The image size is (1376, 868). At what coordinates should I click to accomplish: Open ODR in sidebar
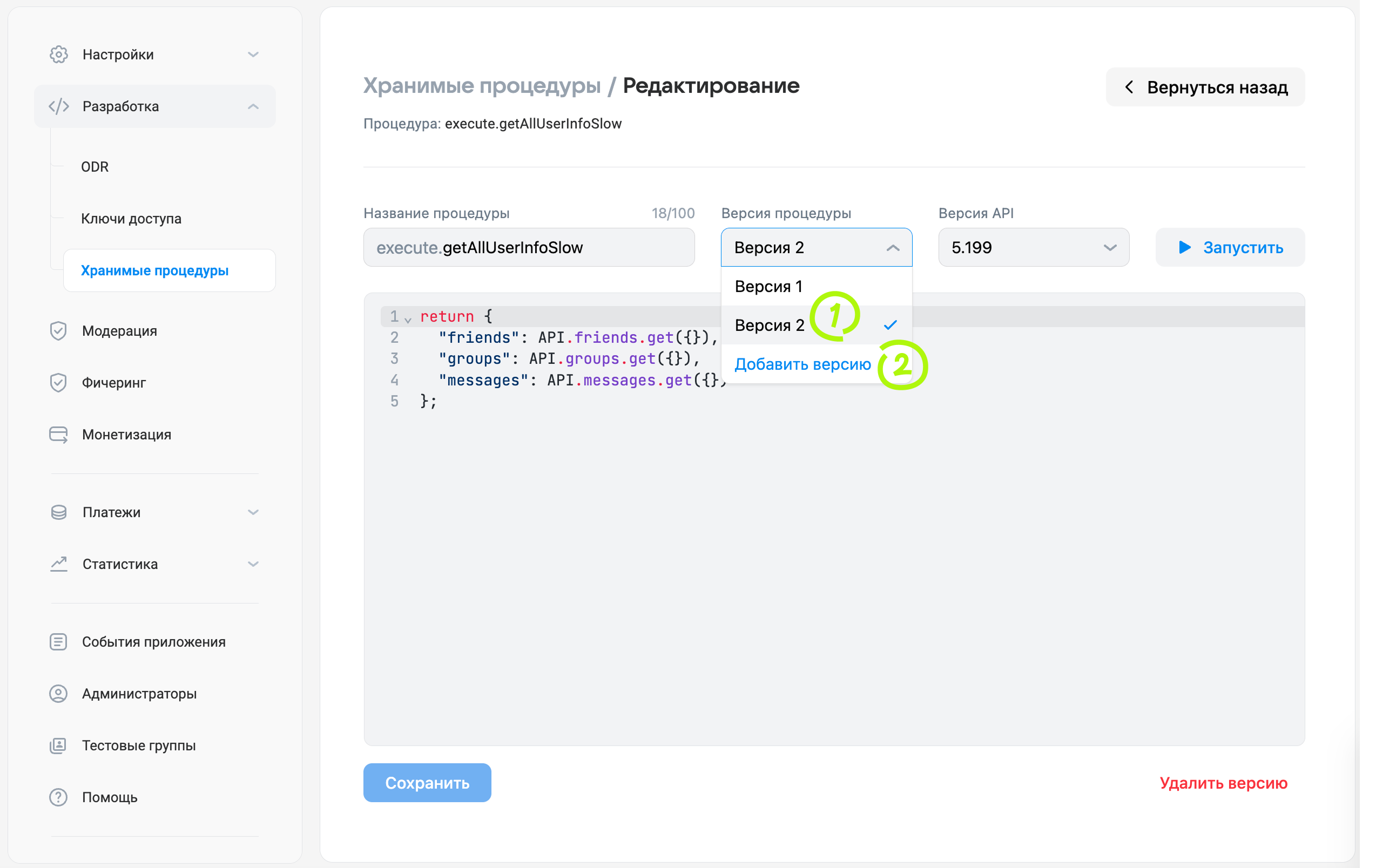pyautogui.click(x=95, y=167)
